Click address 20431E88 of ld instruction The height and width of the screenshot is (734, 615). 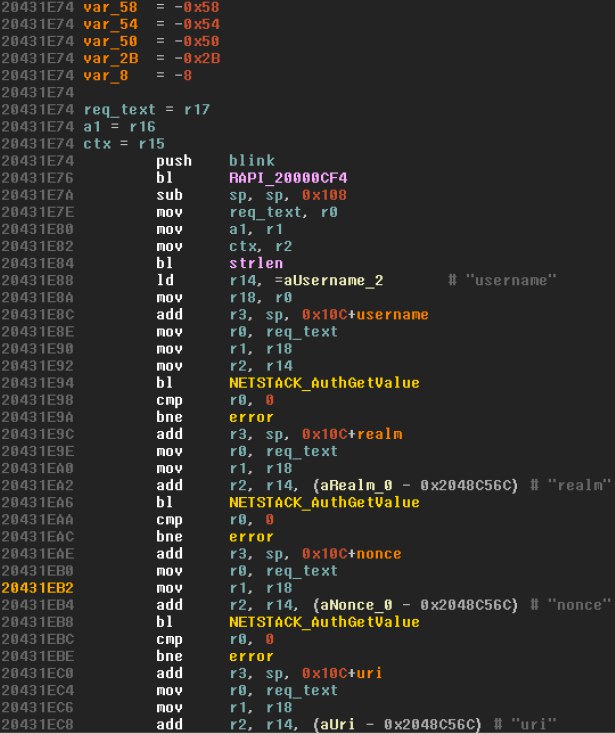pyautogui.click(x=37, y=280)
